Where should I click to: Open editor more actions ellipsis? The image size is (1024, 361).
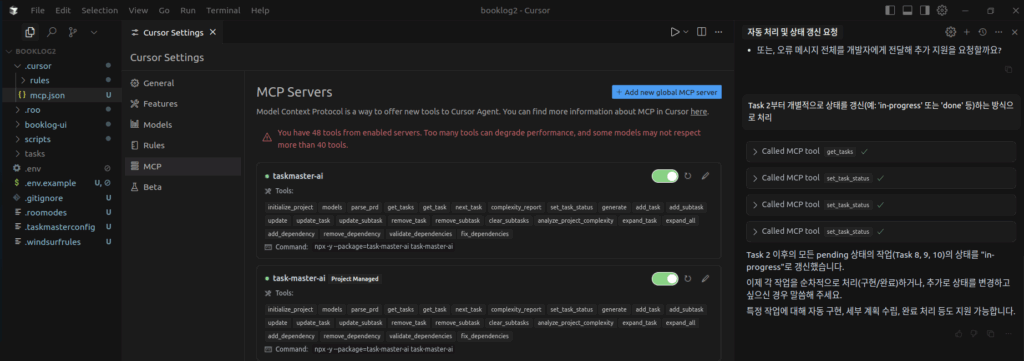[718, 32]
